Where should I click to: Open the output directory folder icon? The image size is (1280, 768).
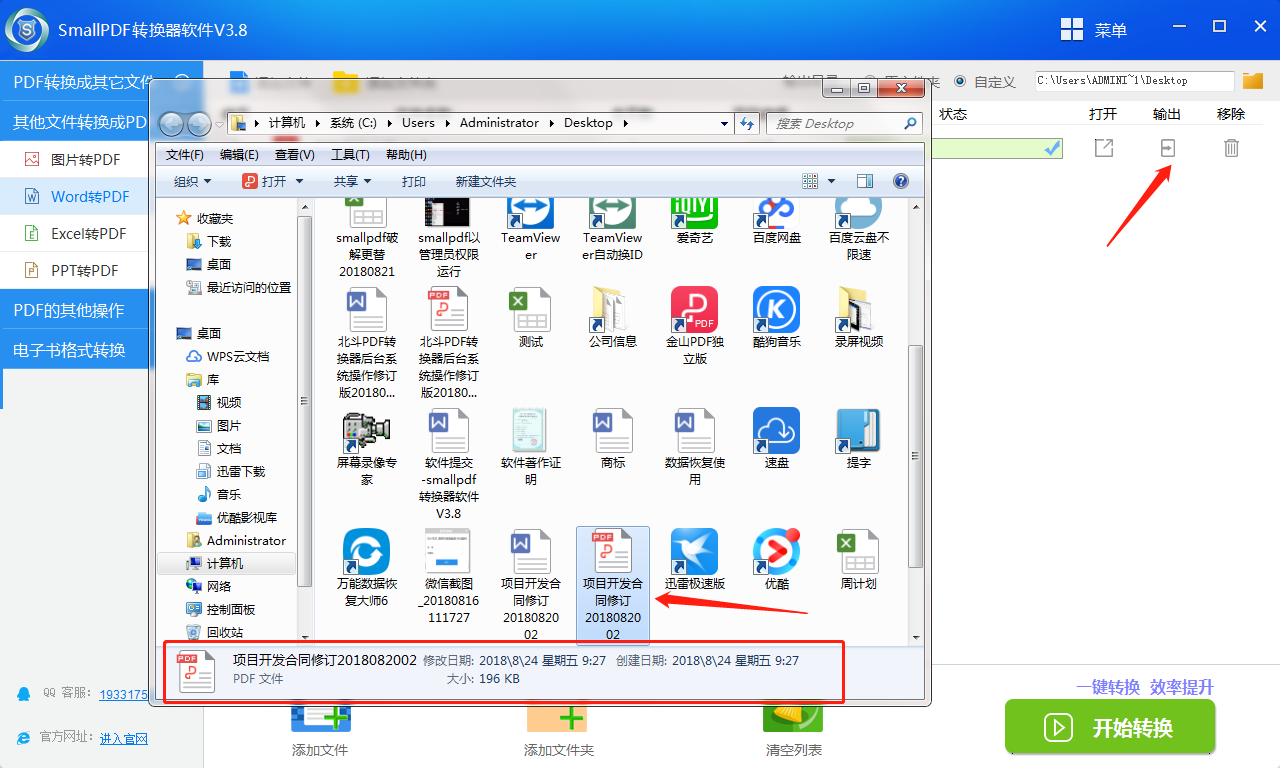1253,81
